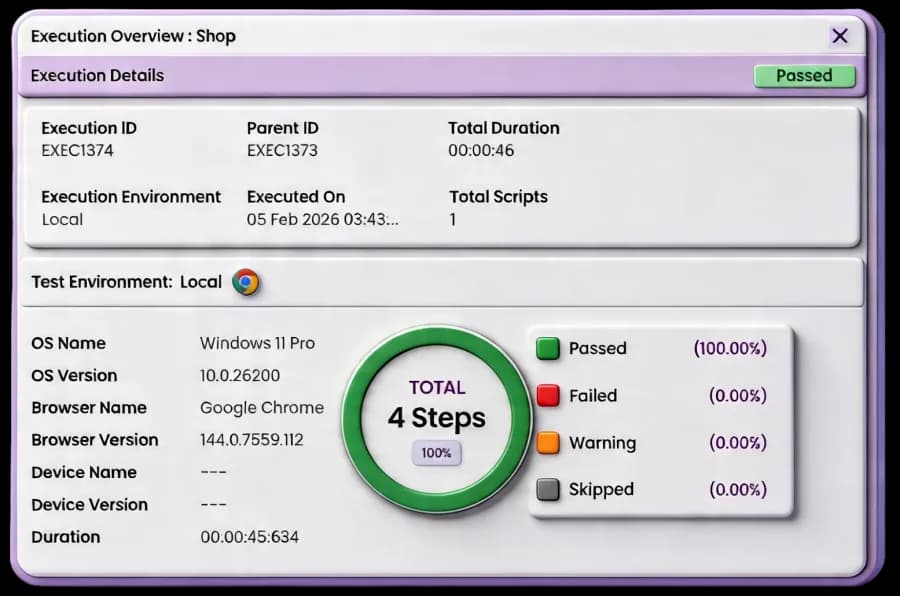This screenshot has height=596, width=900.
Task: Click Parent ID value EXEC1373
Action: pyautogui.click(x=282, y=150)
